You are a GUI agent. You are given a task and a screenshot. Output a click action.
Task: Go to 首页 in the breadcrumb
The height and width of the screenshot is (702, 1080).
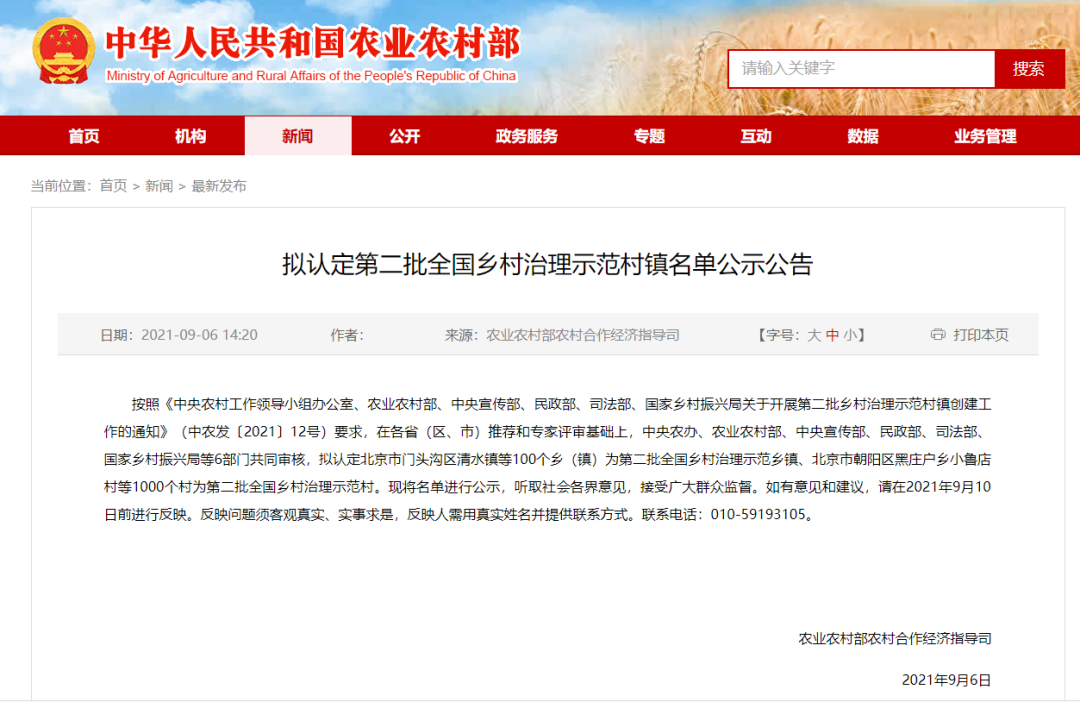point(114,186)
